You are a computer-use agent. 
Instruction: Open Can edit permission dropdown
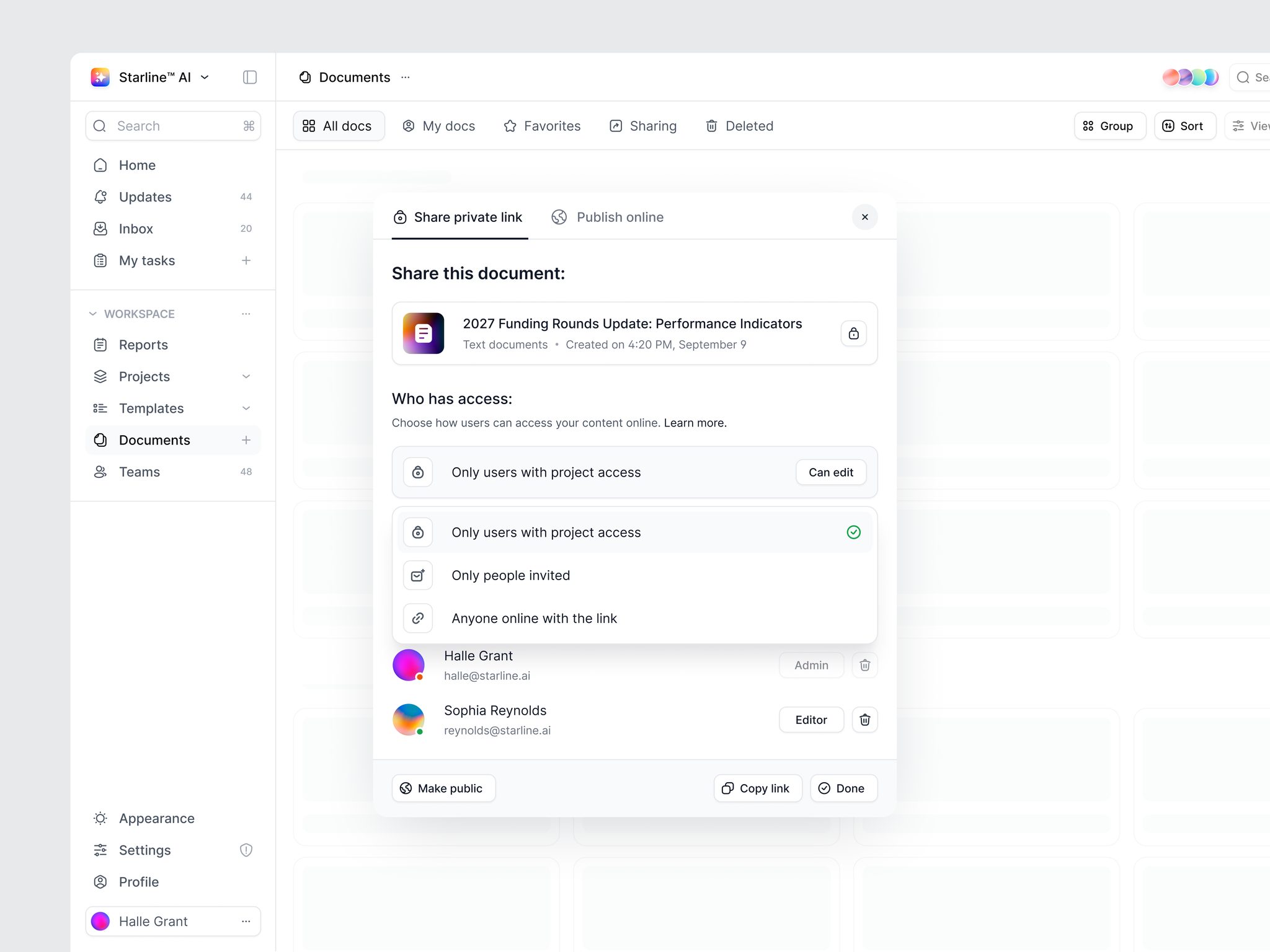(830, 472)
